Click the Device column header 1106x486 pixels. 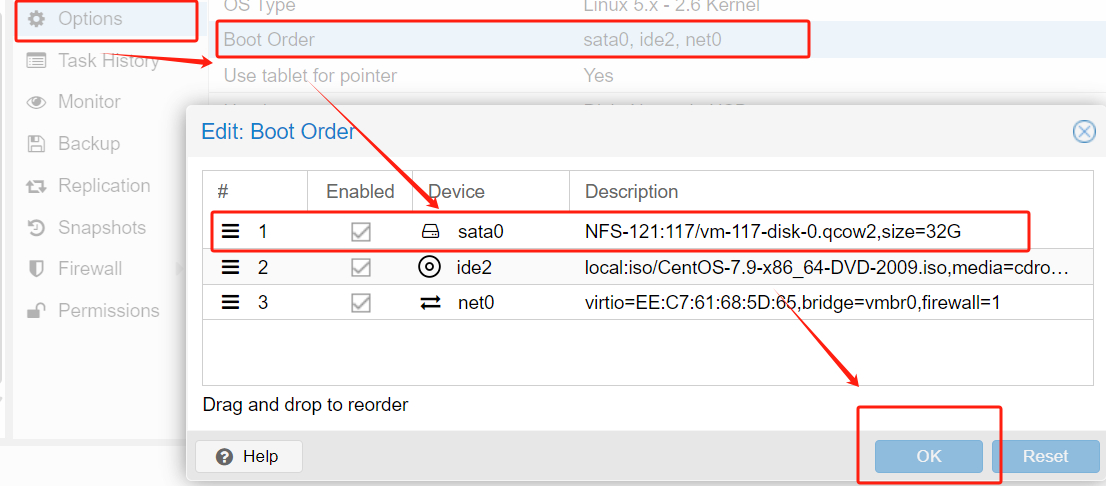click(491, 191)
